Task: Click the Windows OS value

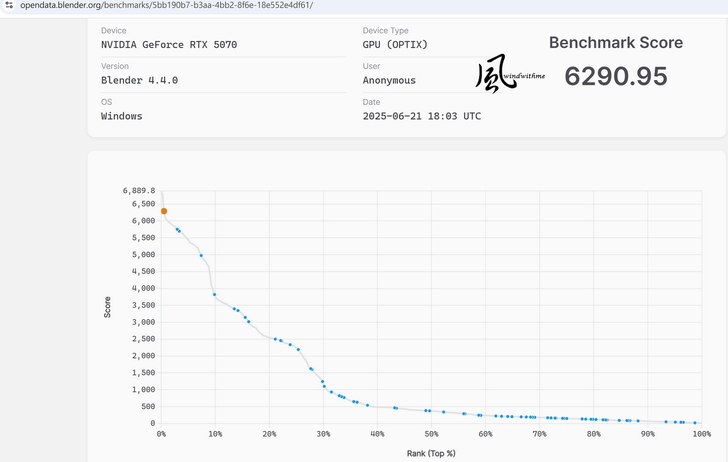Action: tap(121, 116)
